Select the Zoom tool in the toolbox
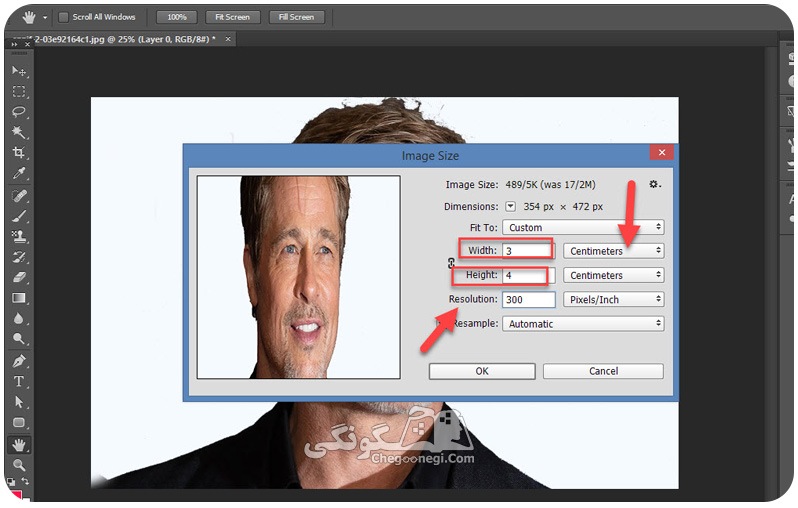 coord(19,465)
